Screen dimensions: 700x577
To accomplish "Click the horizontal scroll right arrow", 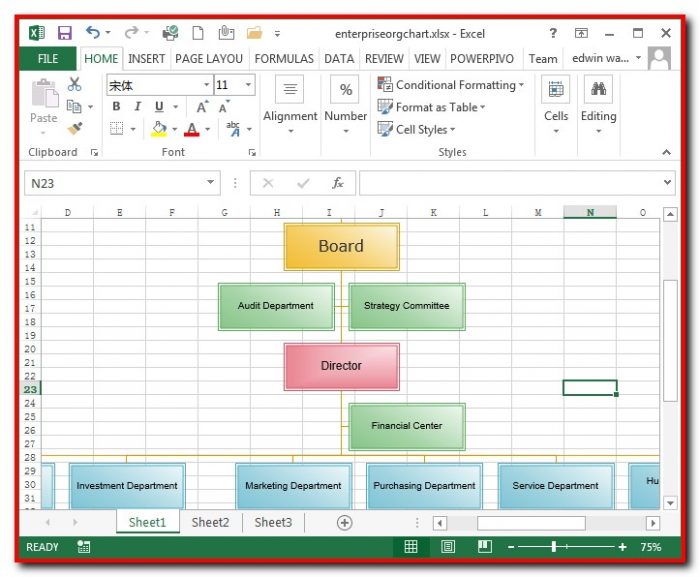I will (653, 523).
